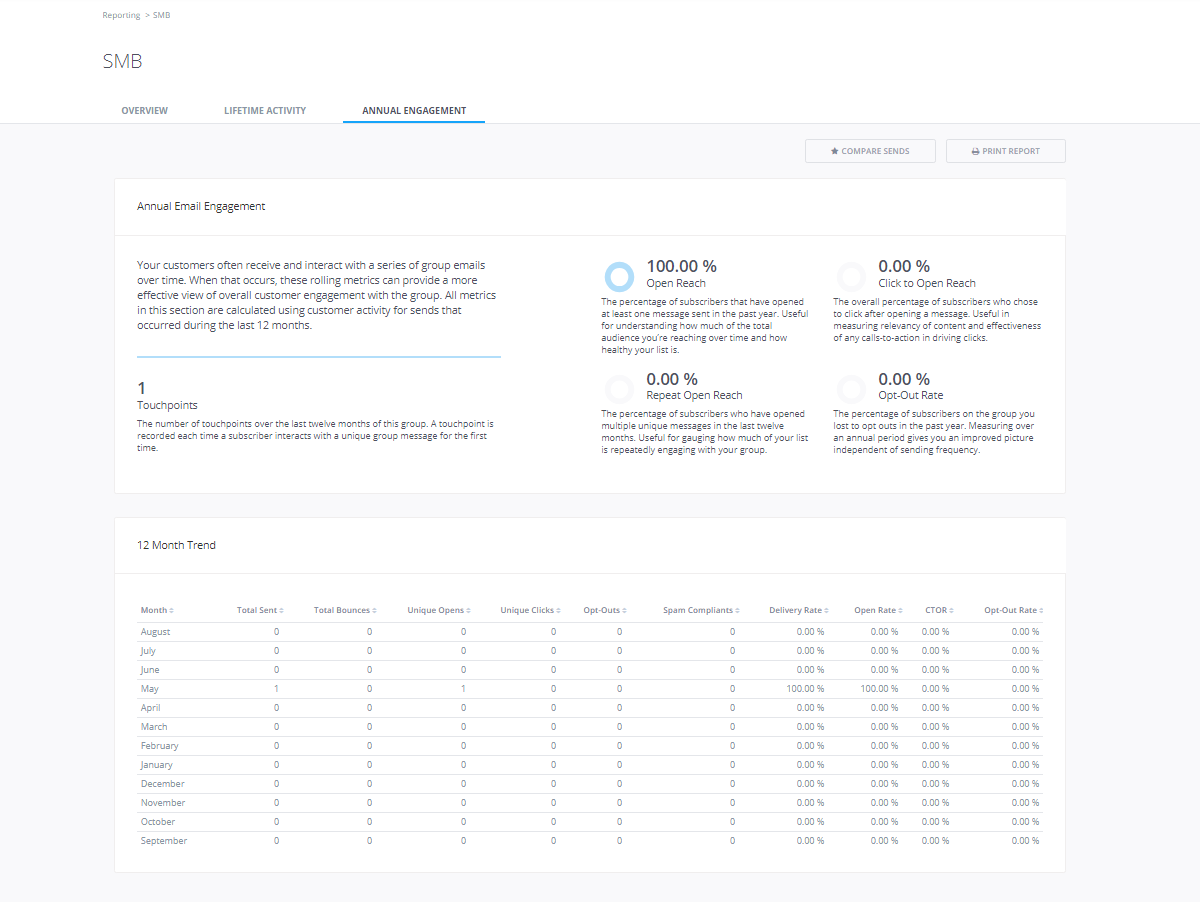Click SMB in the breadcrumb
Viewport: 1200px width, 902px height.
coord(161,16)
